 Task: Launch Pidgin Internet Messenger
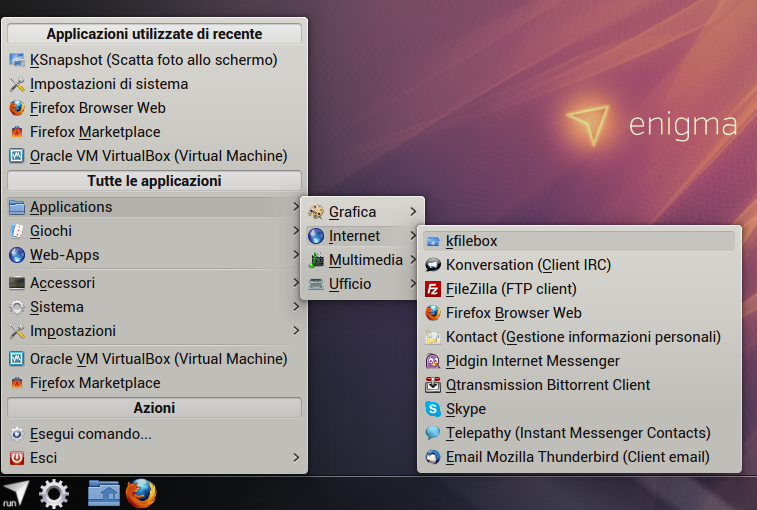[x=579, y=361]
